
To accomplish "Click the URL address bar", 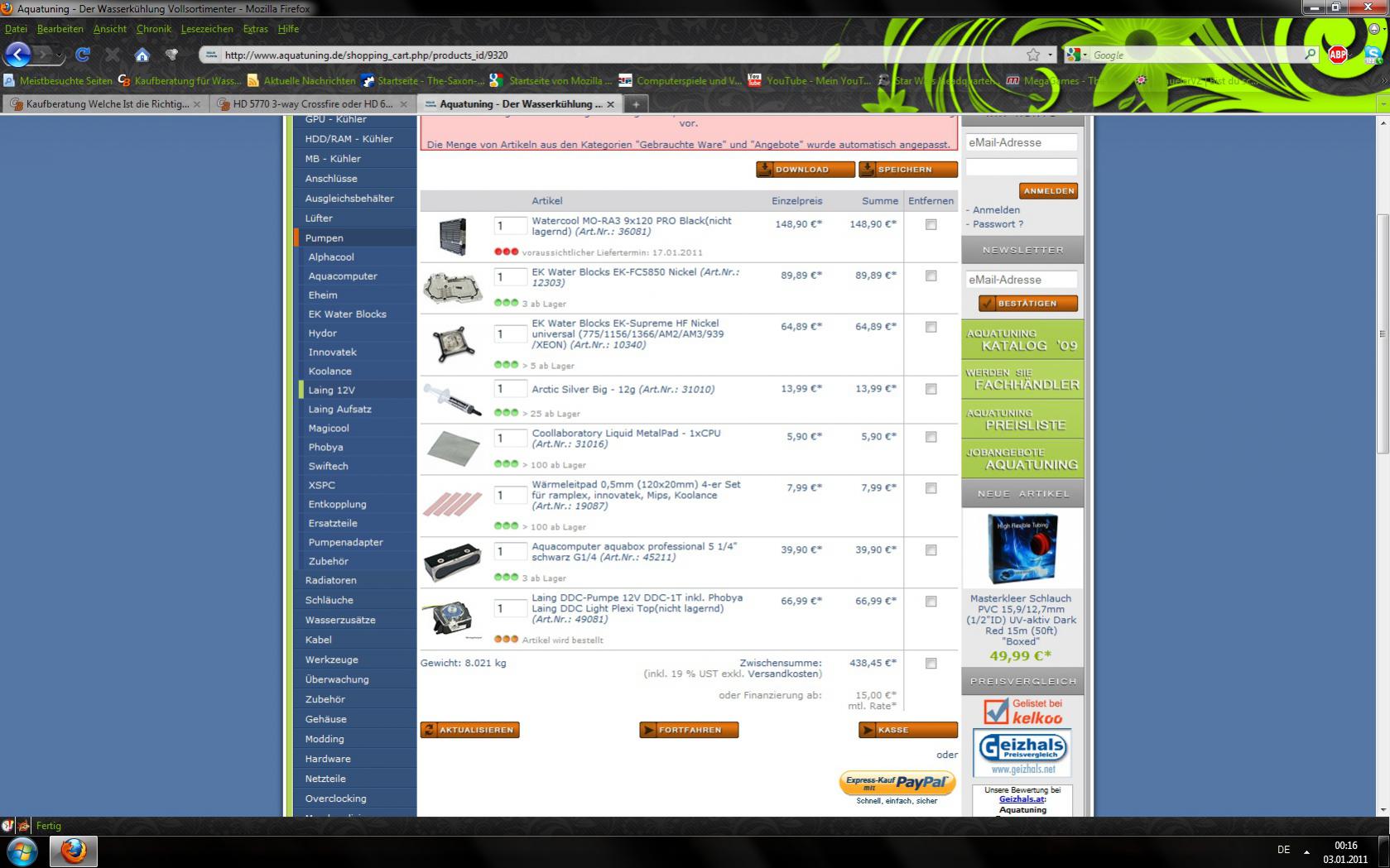I will pyautogui.click(x=621, y=55).
